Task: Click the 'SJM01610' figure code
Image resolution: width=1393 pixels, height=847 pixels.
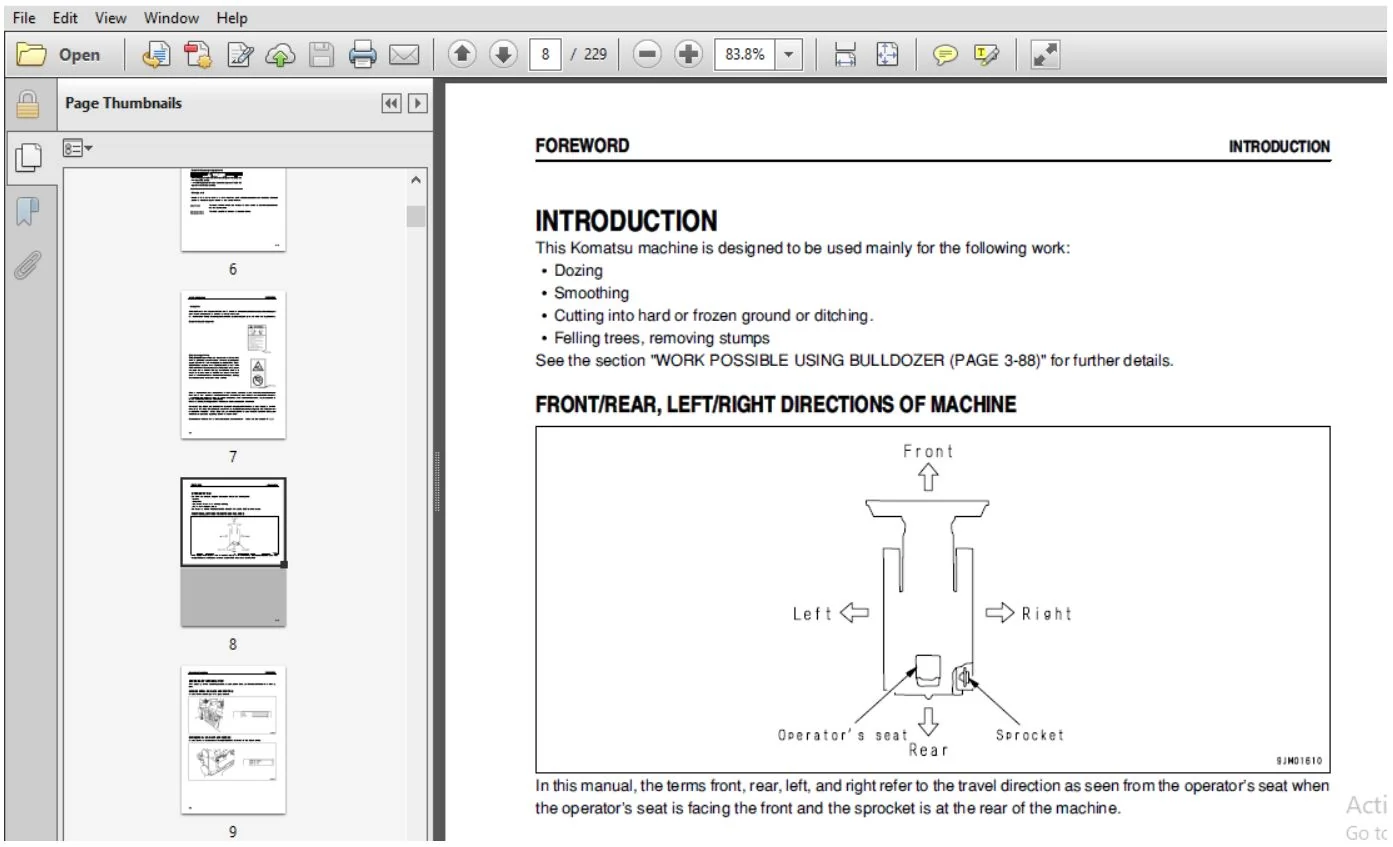Action: pyautogui.click(x=1298, y=761)
